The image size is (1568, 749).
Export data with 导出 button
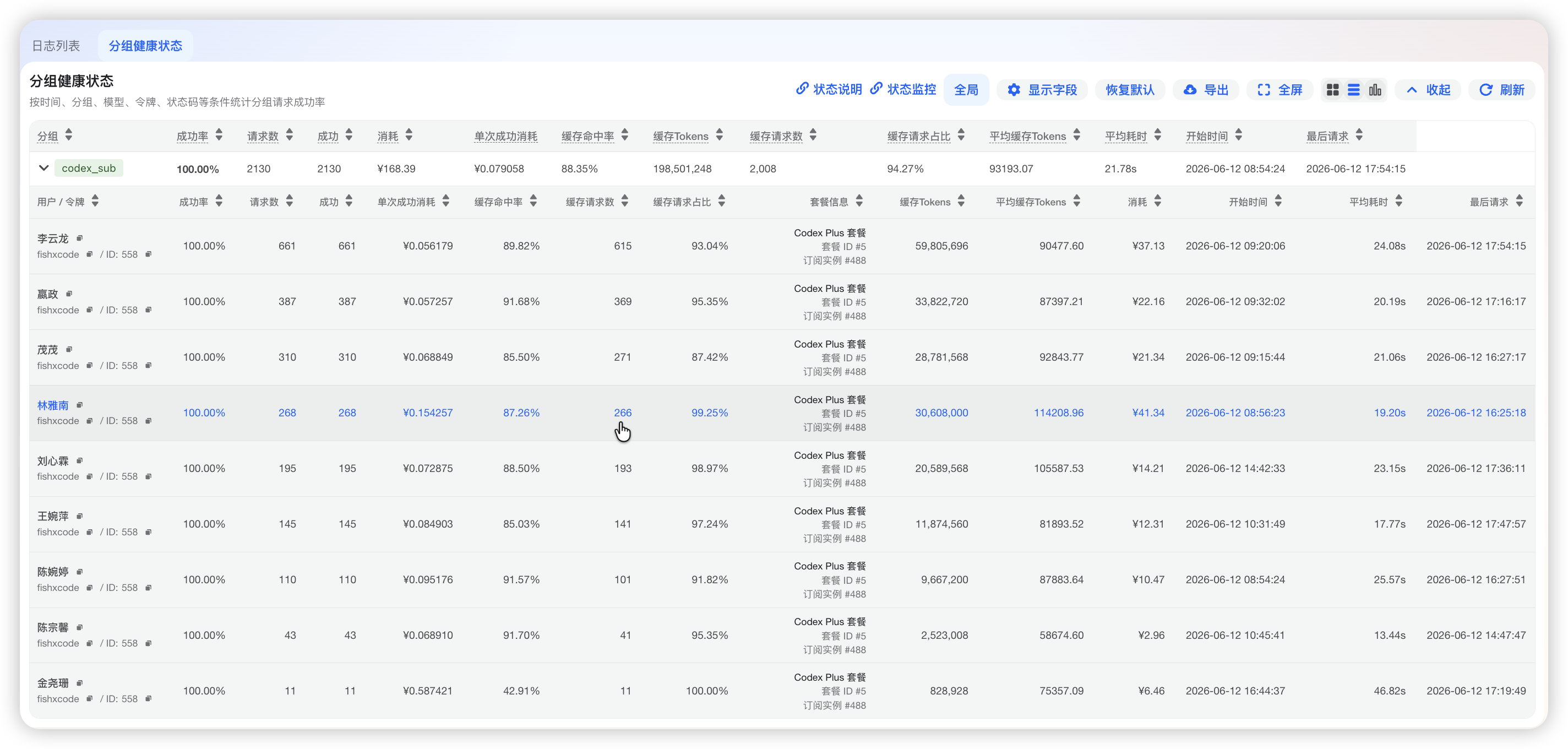point(1206,90)
